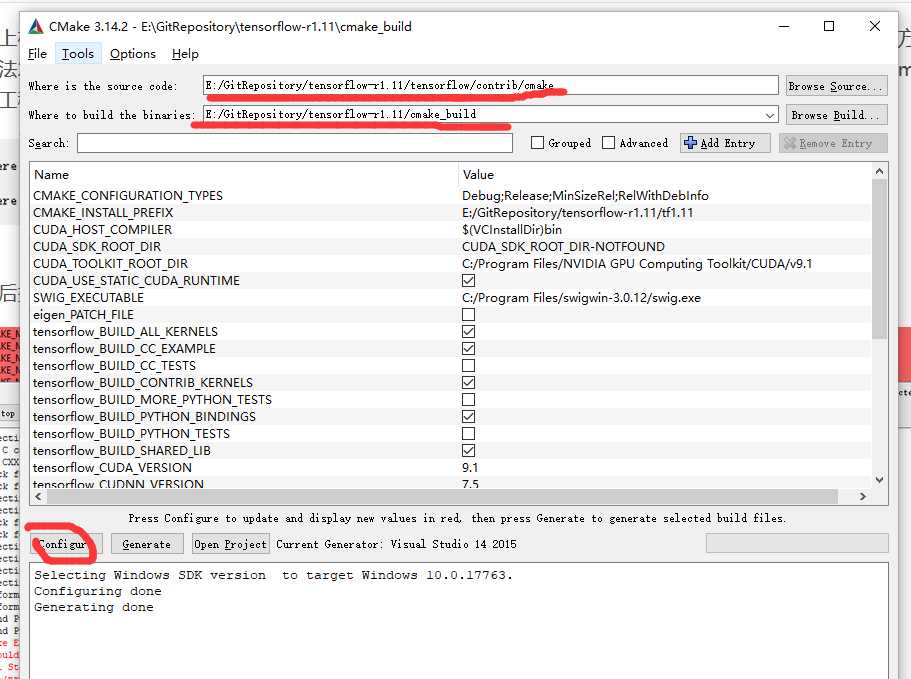Click the Name column header

52,175
